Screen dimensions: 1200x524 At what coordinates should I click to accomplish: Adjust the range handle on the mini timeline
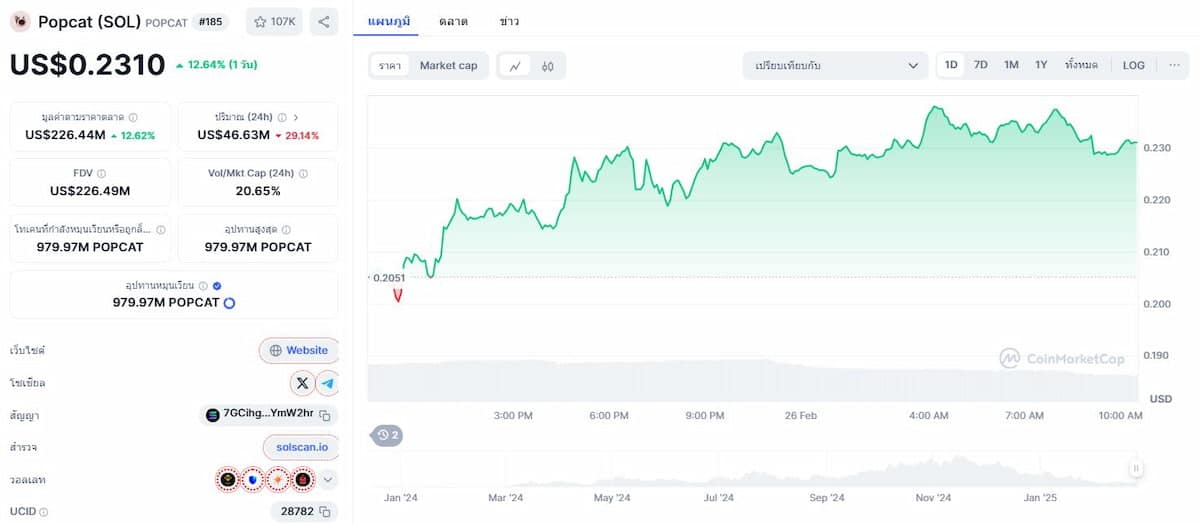pos(1136,468)
